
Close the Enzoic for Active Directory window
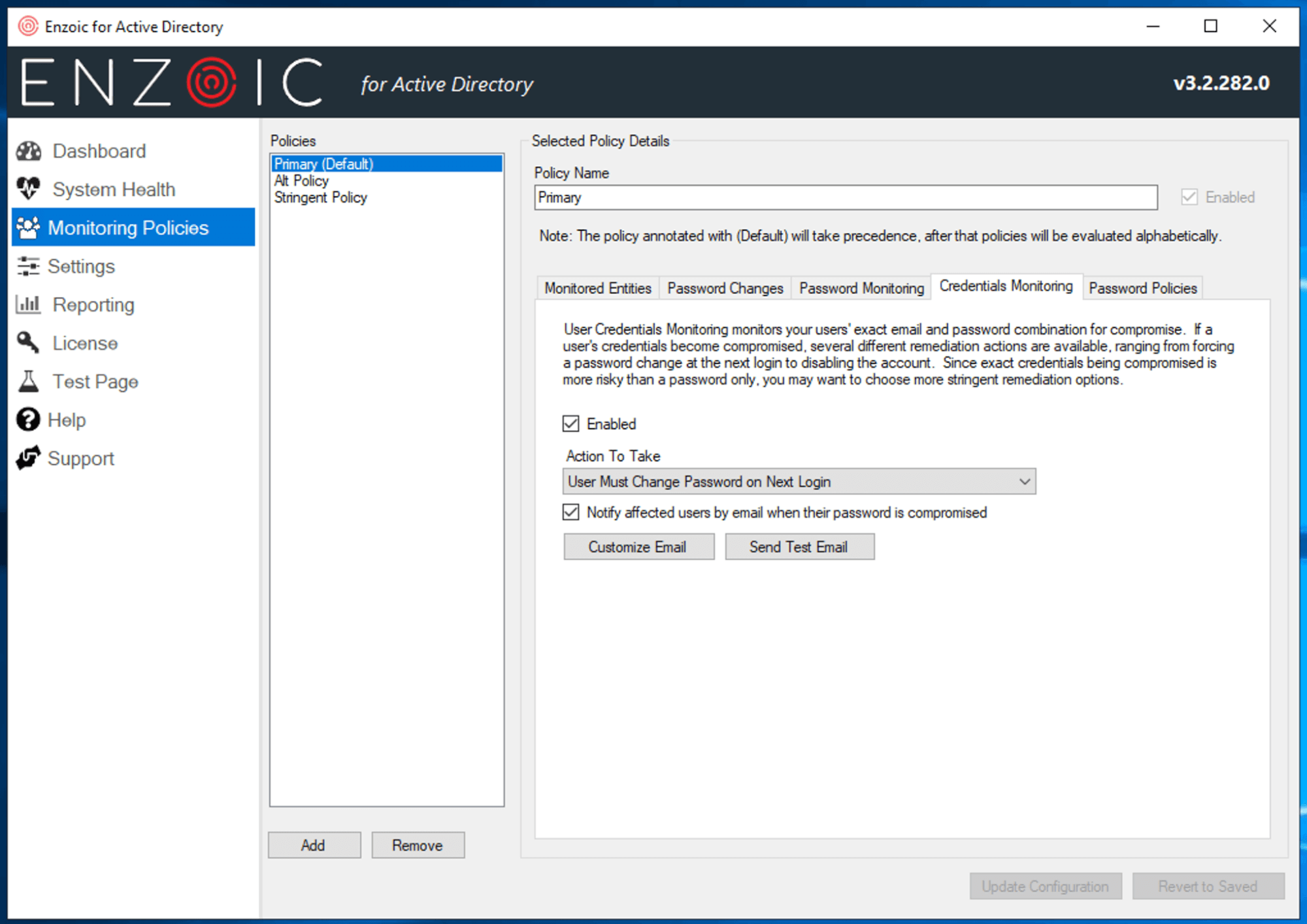click(1269, 26)
